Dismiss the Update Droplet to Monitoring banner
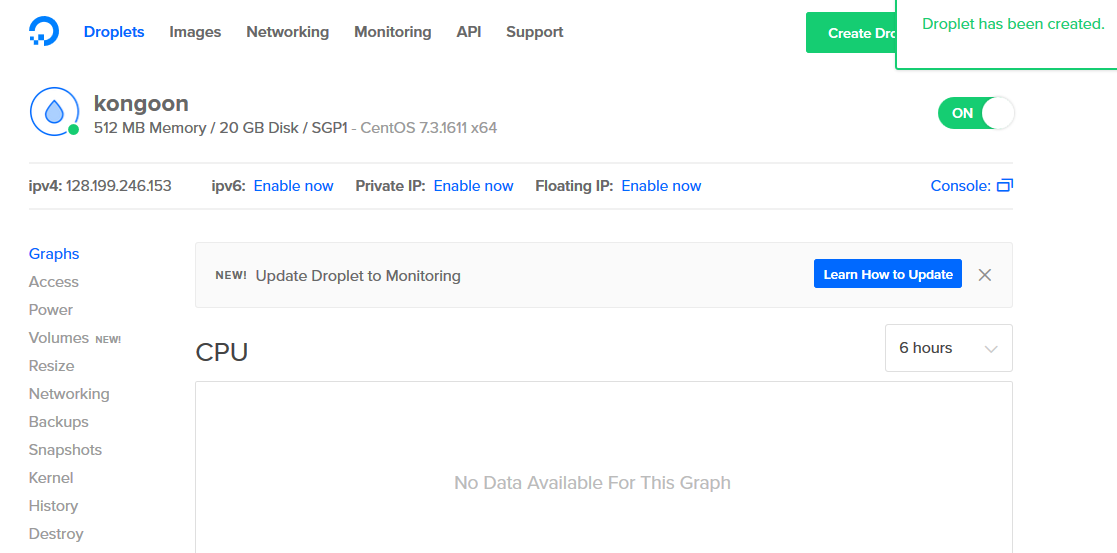Screen dimensions: 1117x553 click(984, 275)
